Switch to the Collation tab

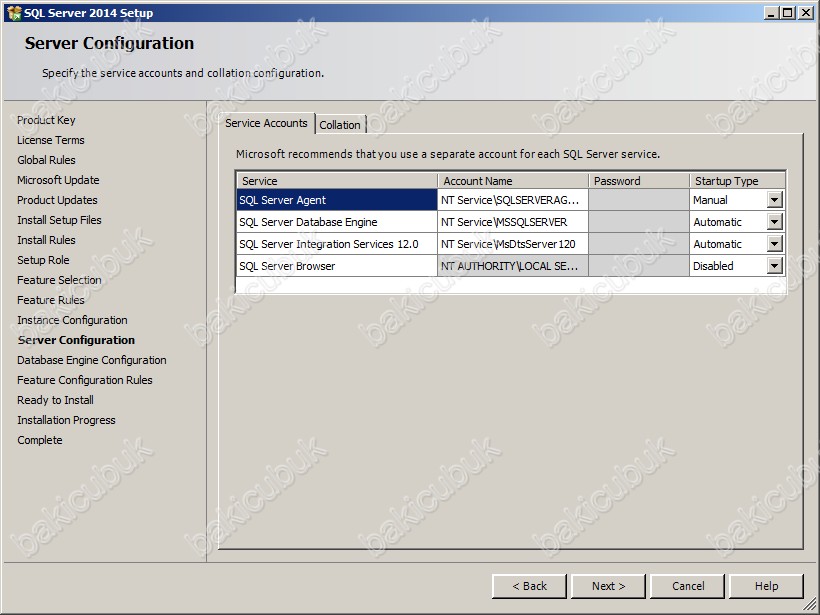pos(340,125)
